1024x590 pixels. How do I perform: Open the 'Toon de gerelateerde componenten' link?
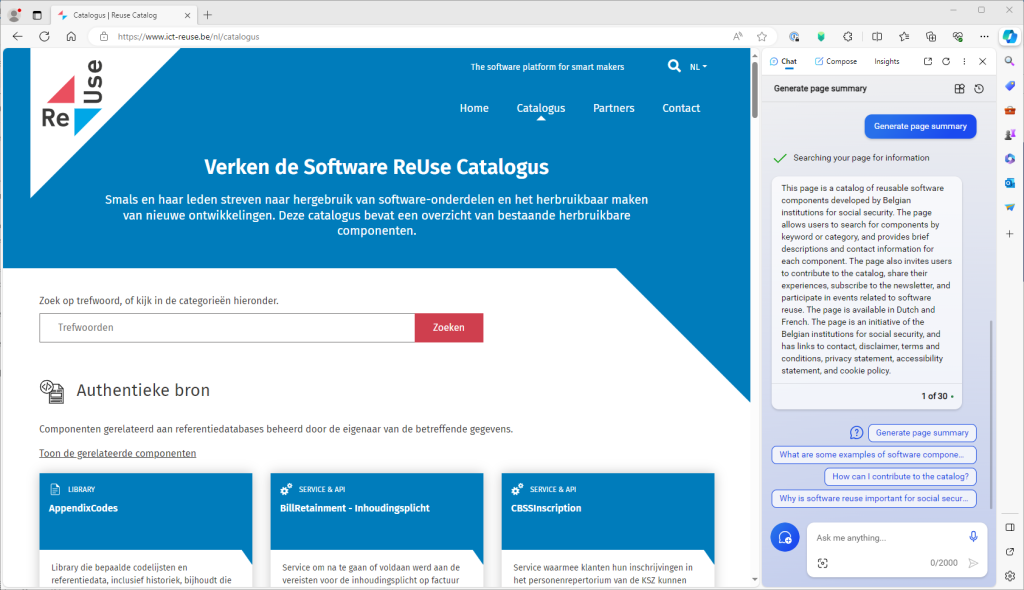[x=117, y=453]
